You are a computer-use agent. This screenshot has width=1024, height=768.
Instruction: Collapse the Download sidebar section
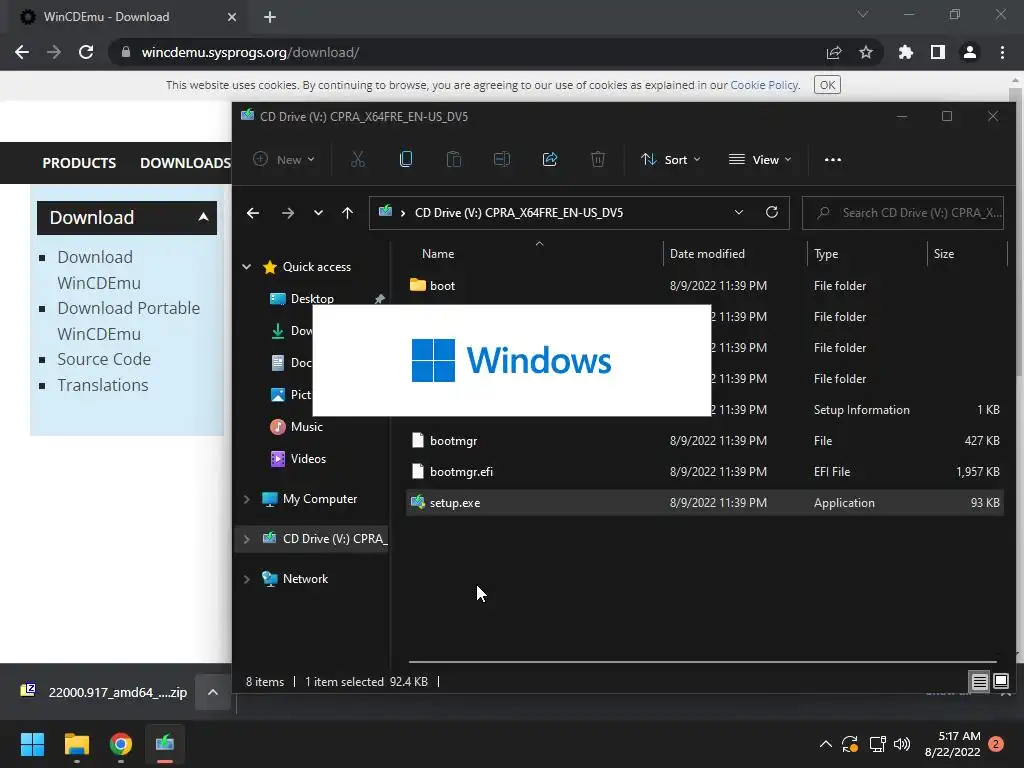click(203, 217)
